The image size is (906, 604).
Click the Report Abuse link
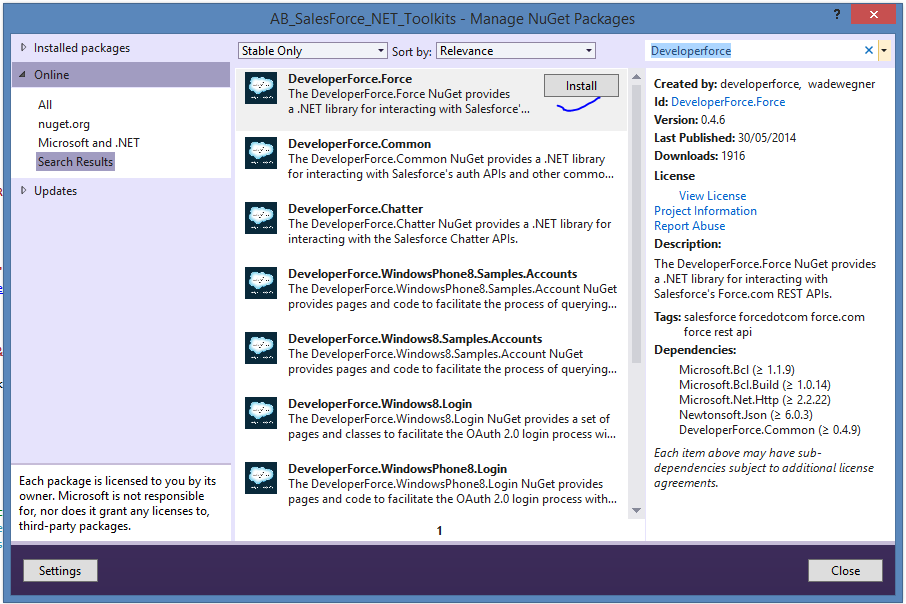(689, 226)
